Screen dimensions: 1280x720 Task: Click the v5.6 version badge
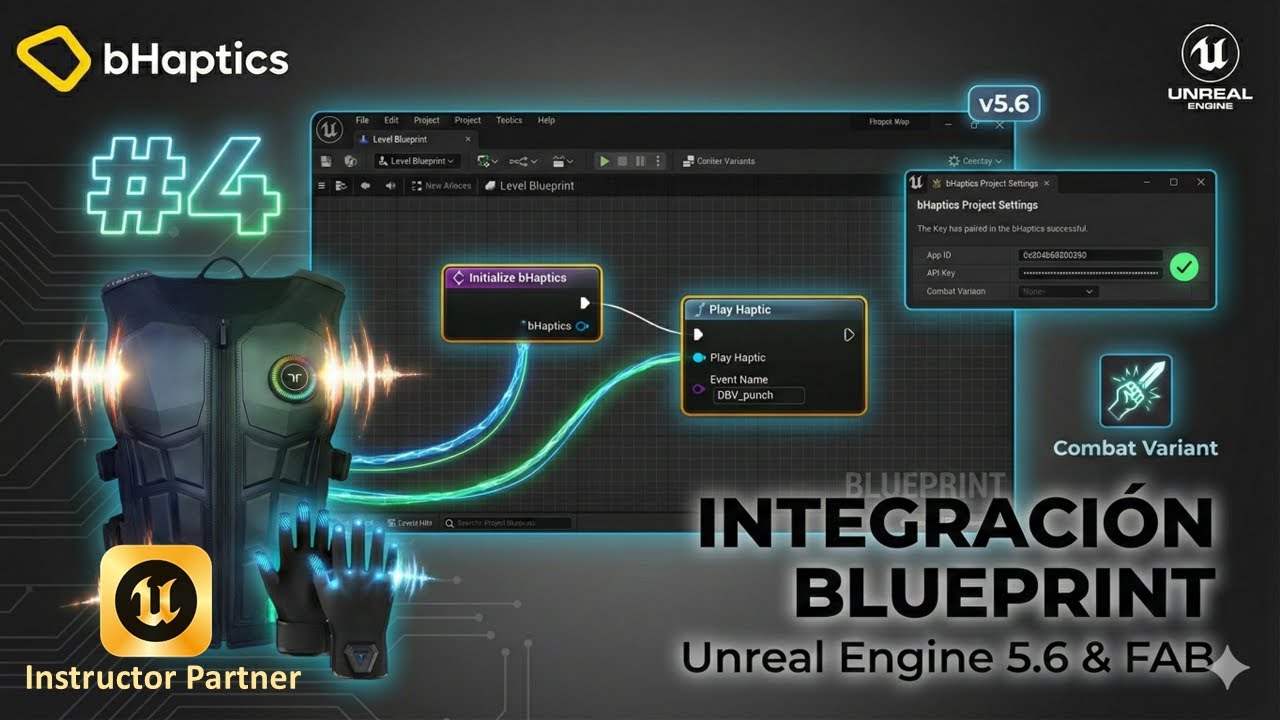tap(1004, 104)
